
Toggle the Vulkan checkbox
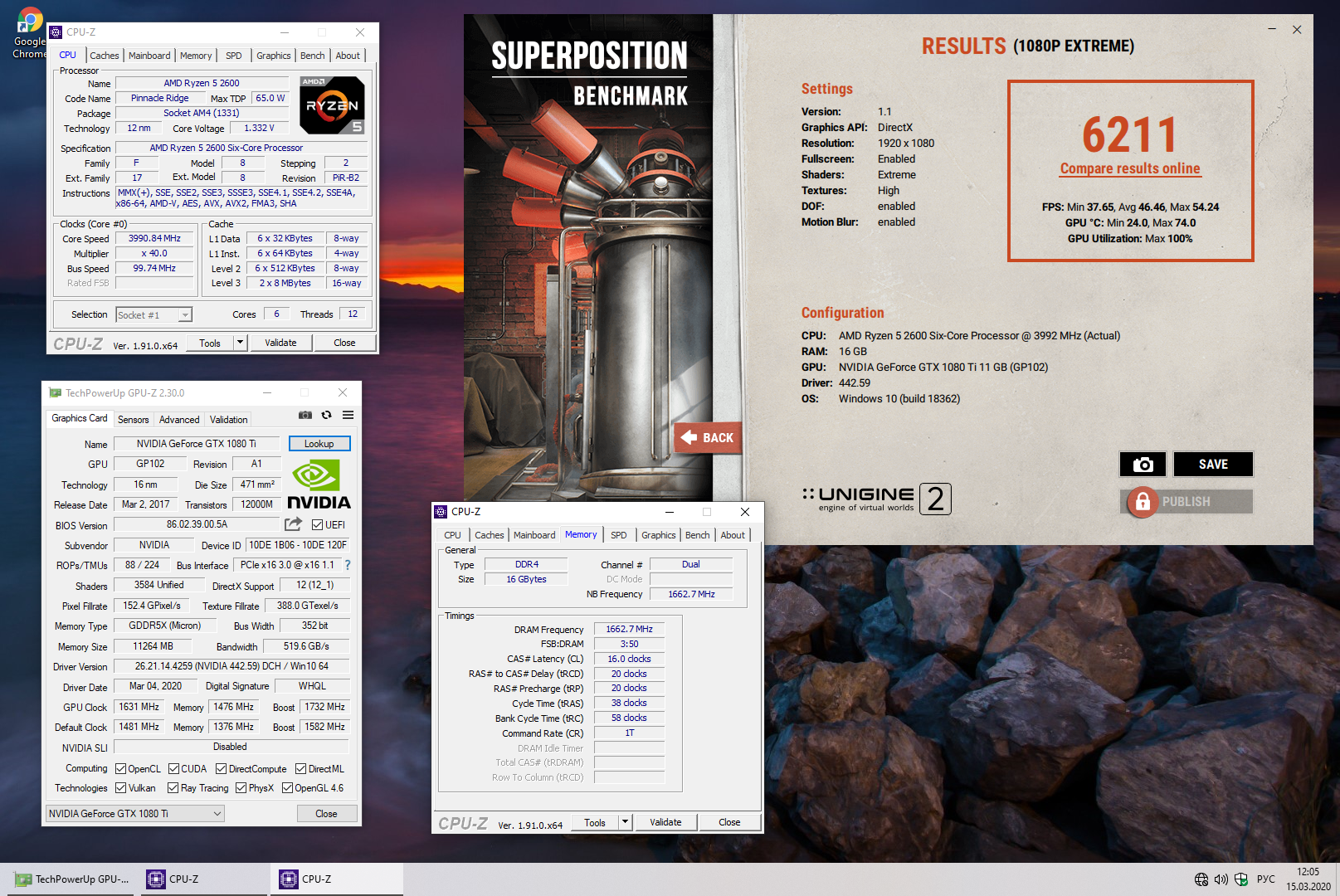coord(121,788)
